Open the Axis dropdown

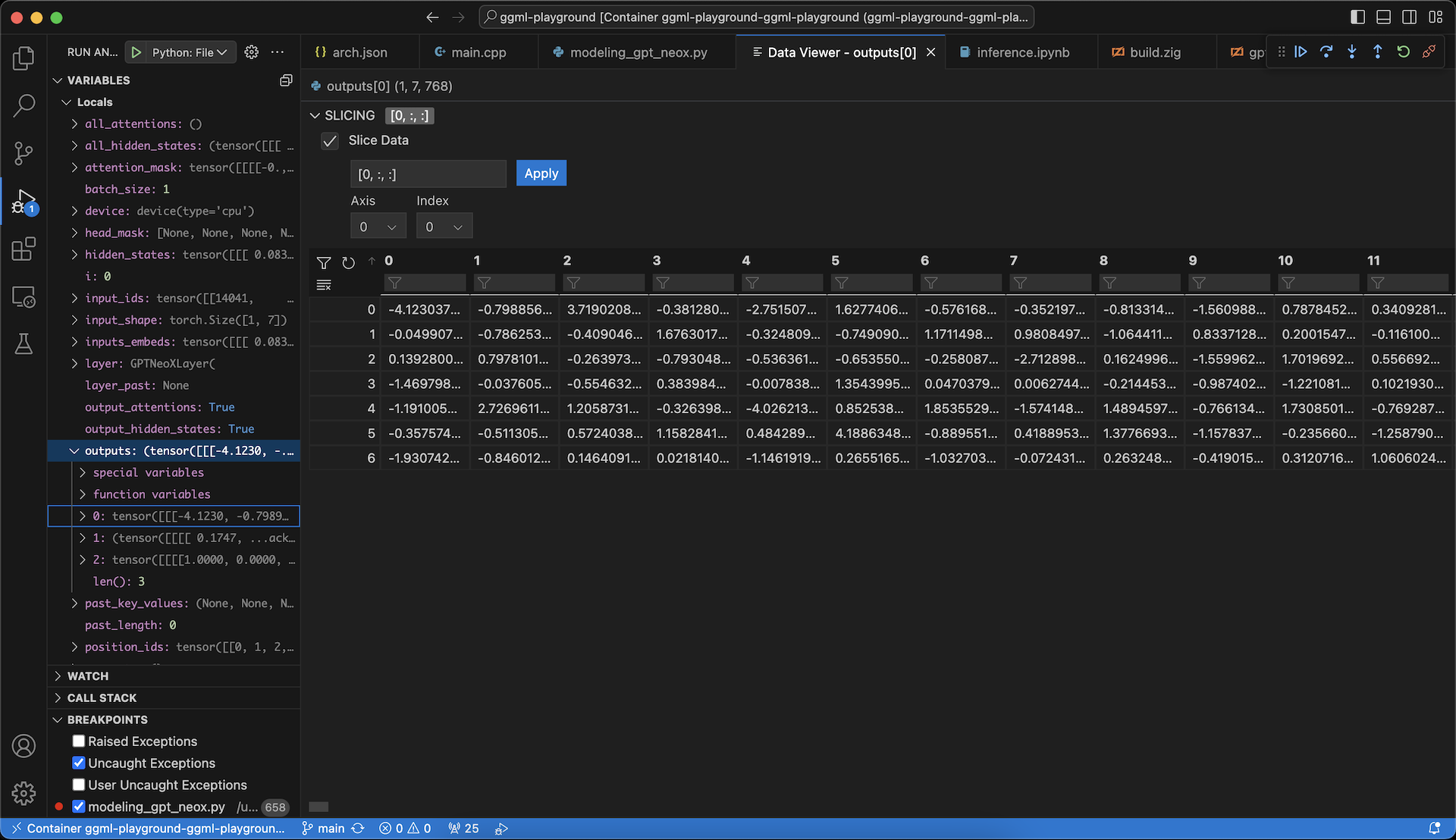coord(378,226)
